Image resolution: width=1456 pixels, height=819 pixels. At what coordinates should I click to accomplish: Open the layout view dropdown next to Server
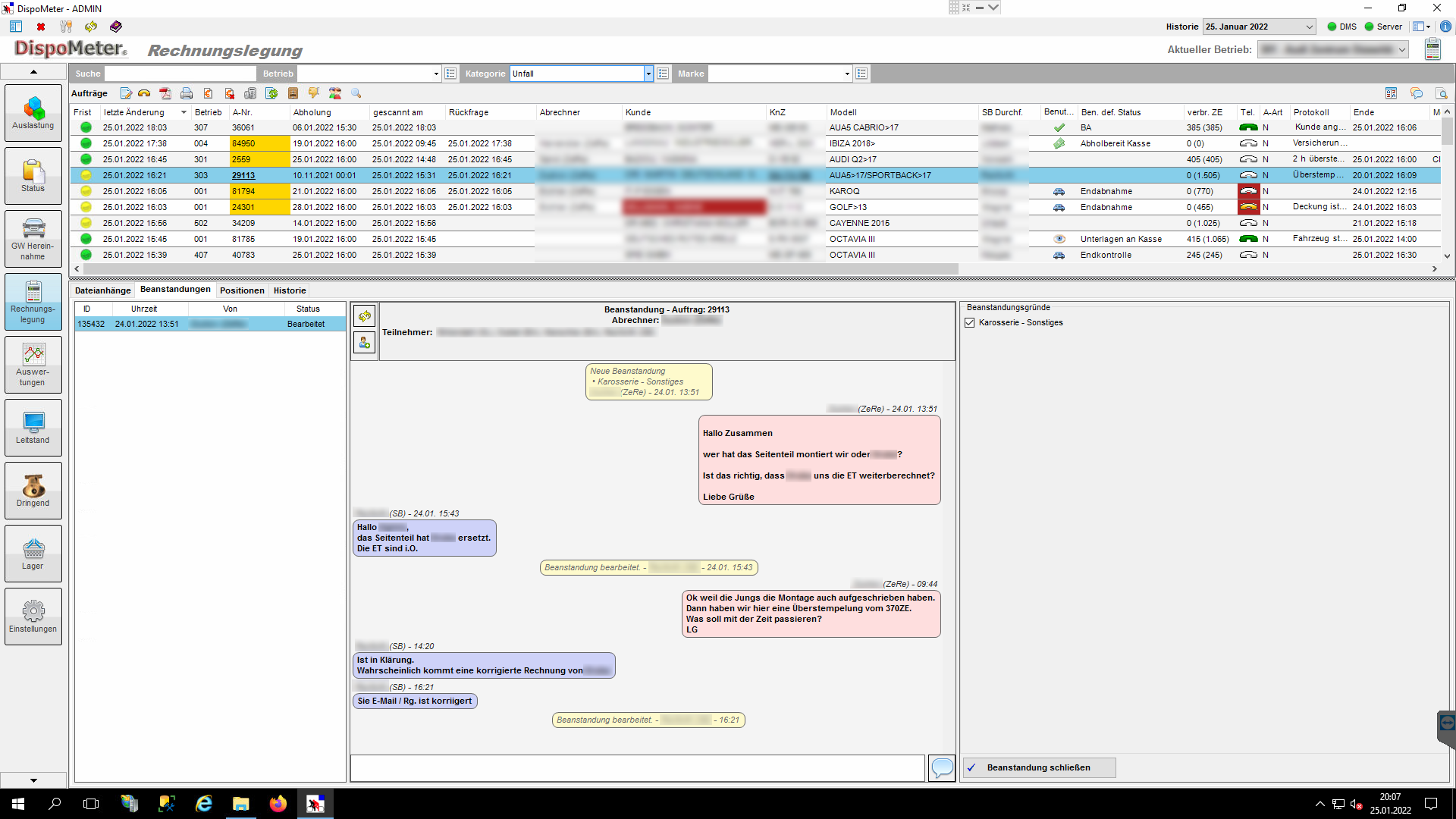tap(1421, 27)
